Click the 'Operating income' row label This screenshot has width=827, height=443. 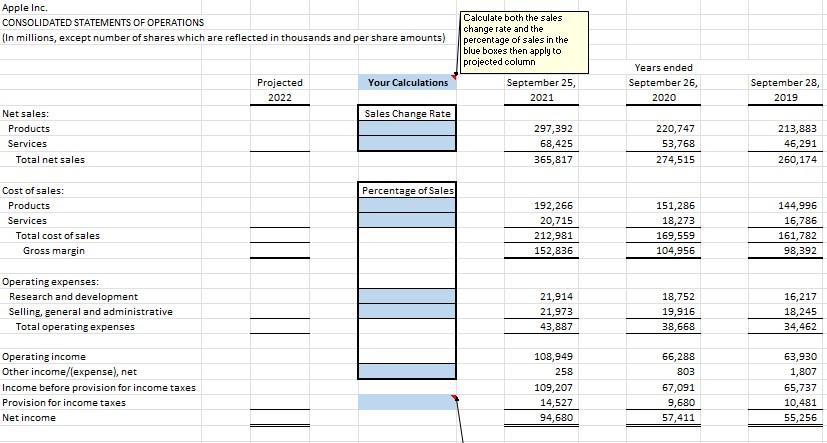[44, 357]
